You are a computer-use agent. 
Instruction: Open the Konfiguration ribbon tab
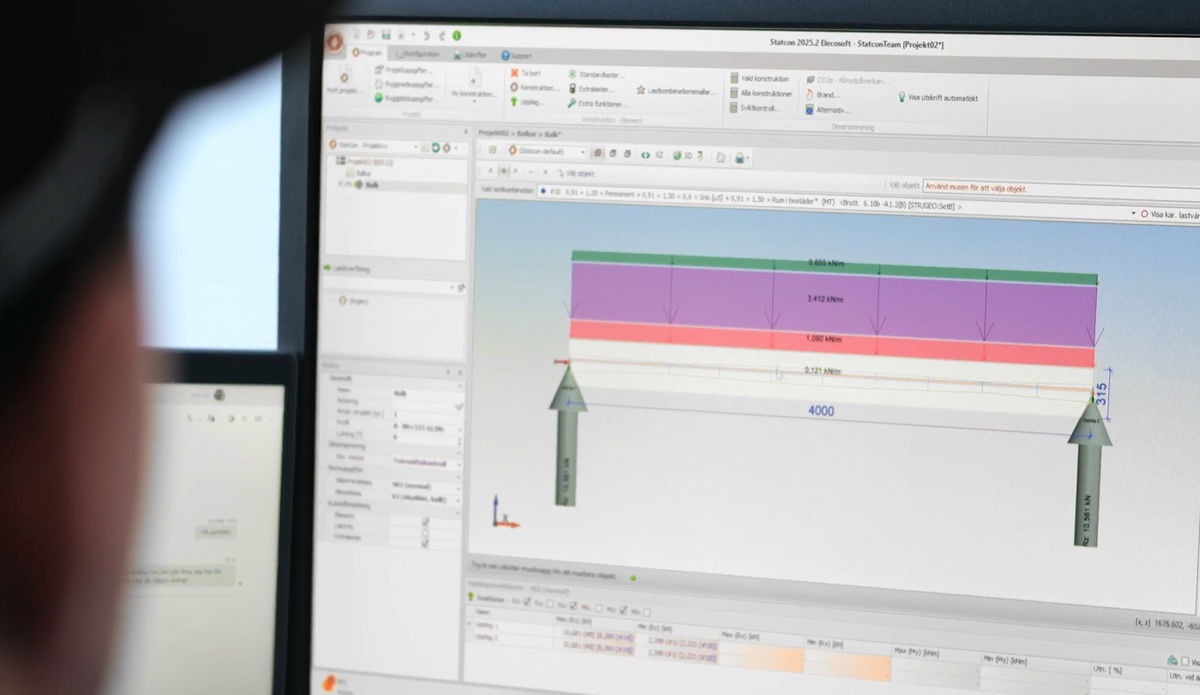pyautogui.click(x=418, y=54)
